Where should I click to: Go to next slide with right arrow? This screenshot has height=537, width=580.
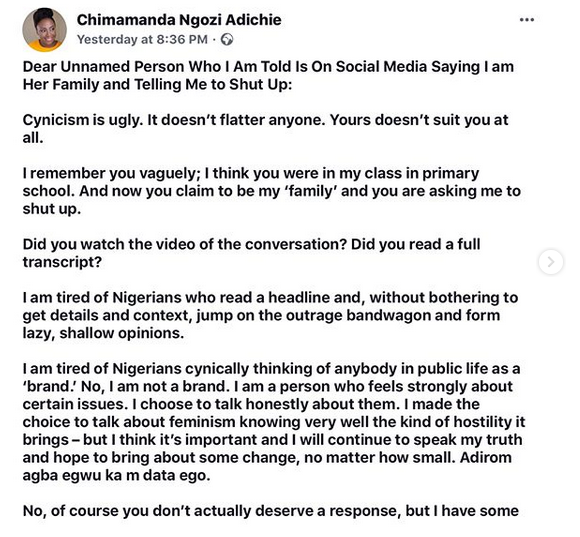click(x=551, y=262)
